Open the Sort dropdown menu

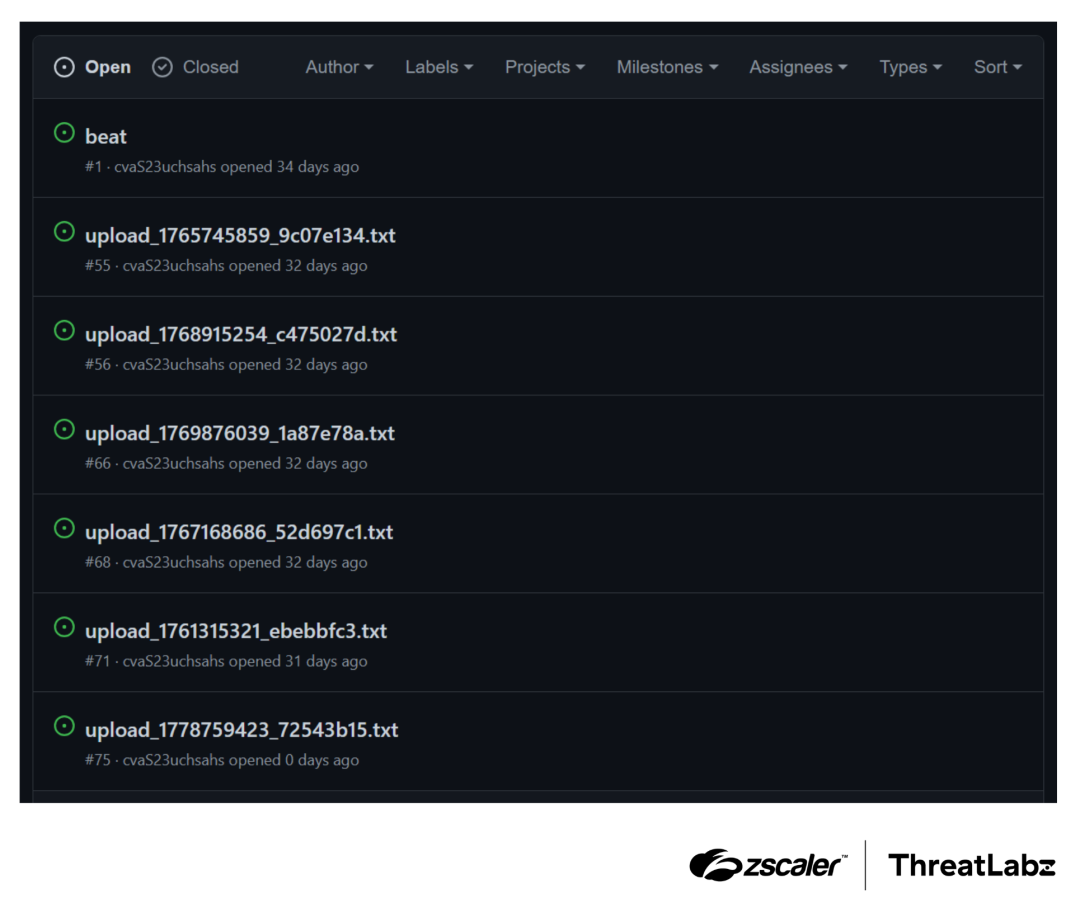coord(997,67)
